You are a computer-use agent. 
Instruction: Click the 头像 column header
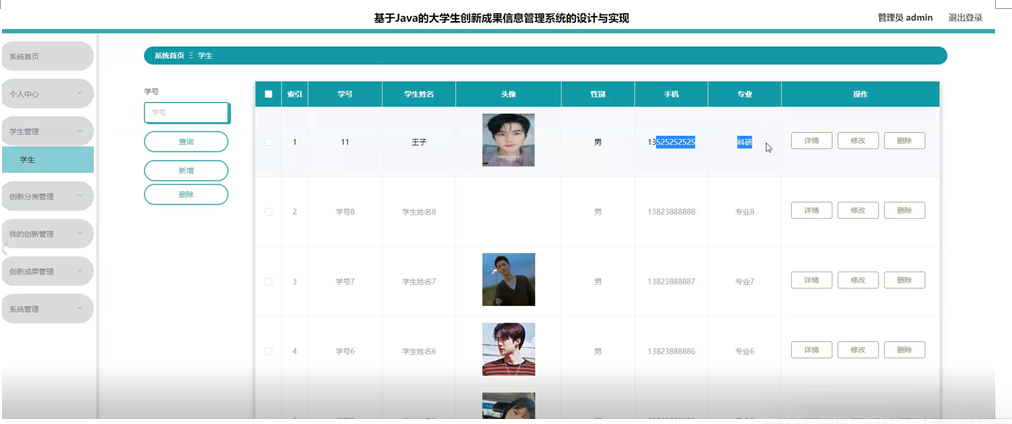point(509,94)
